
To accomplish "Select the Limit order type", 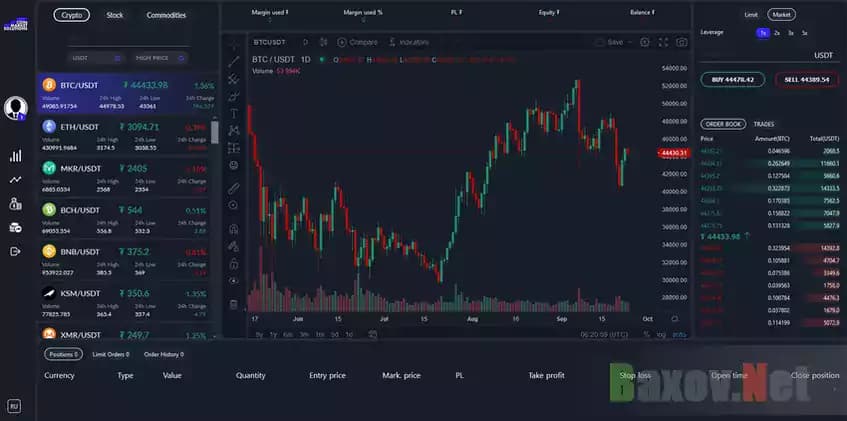I will pos(751,15).
